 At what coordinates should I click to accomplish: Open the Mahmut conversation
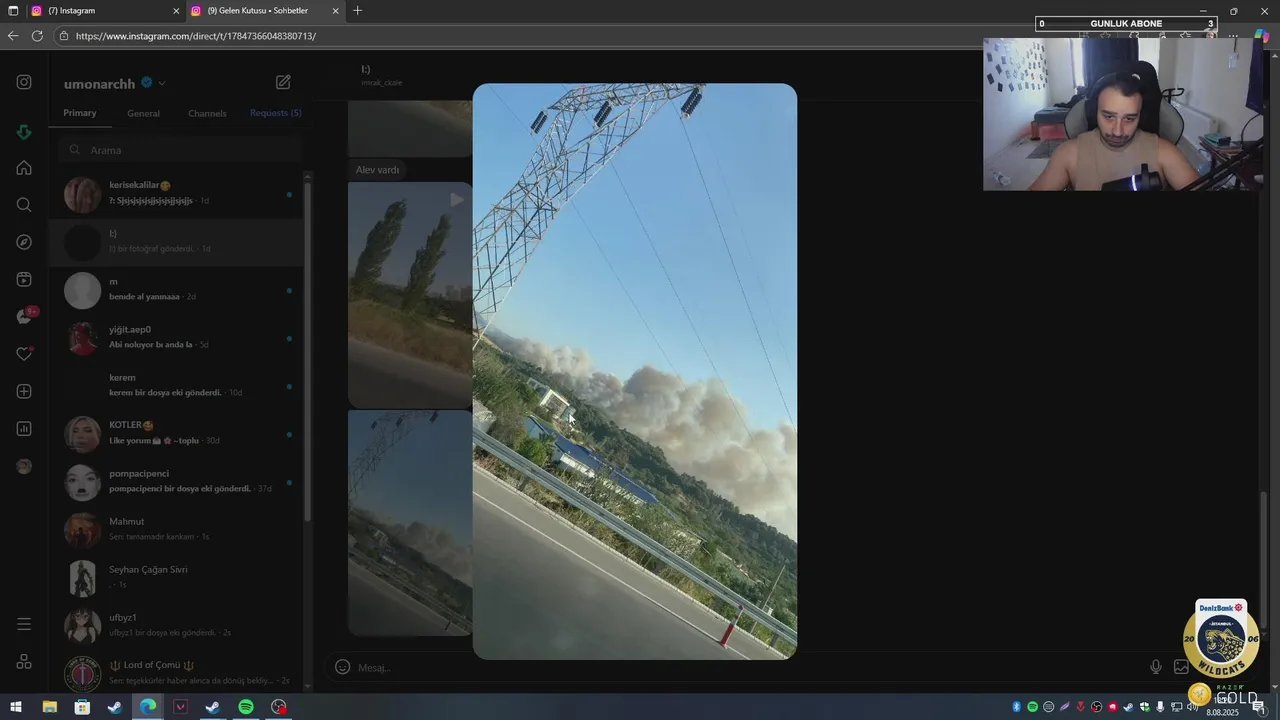[178, 530]
